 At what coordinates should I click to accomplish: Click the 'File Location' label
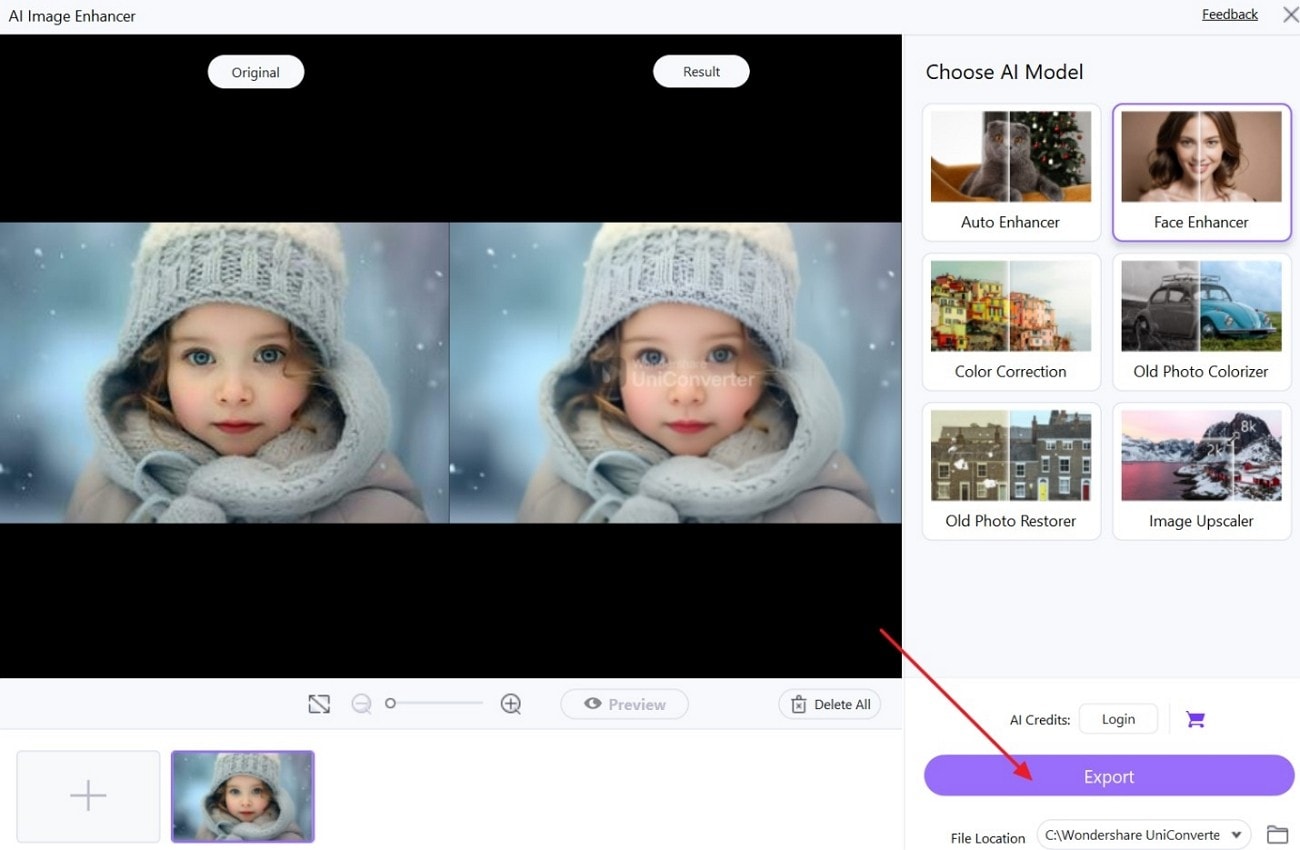point(988,838)
